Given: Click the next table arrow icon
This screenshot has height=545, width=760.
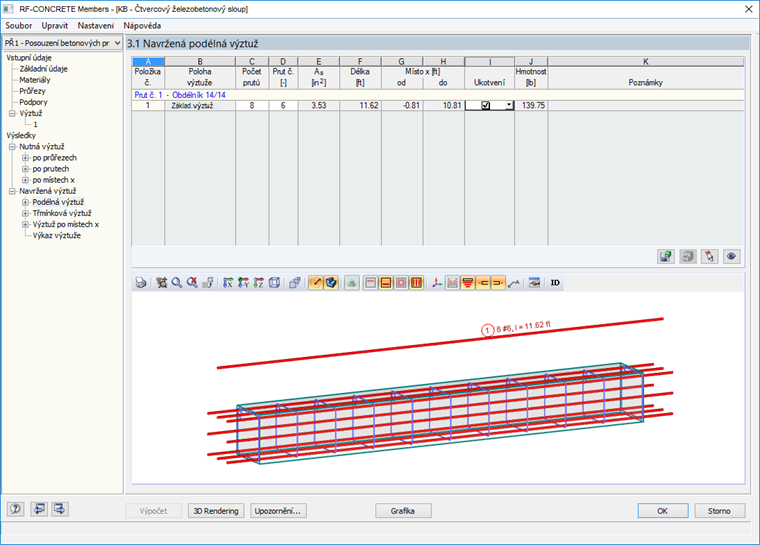Looking at the screenshot, I should pyautogui.click(x=60, y=509).
